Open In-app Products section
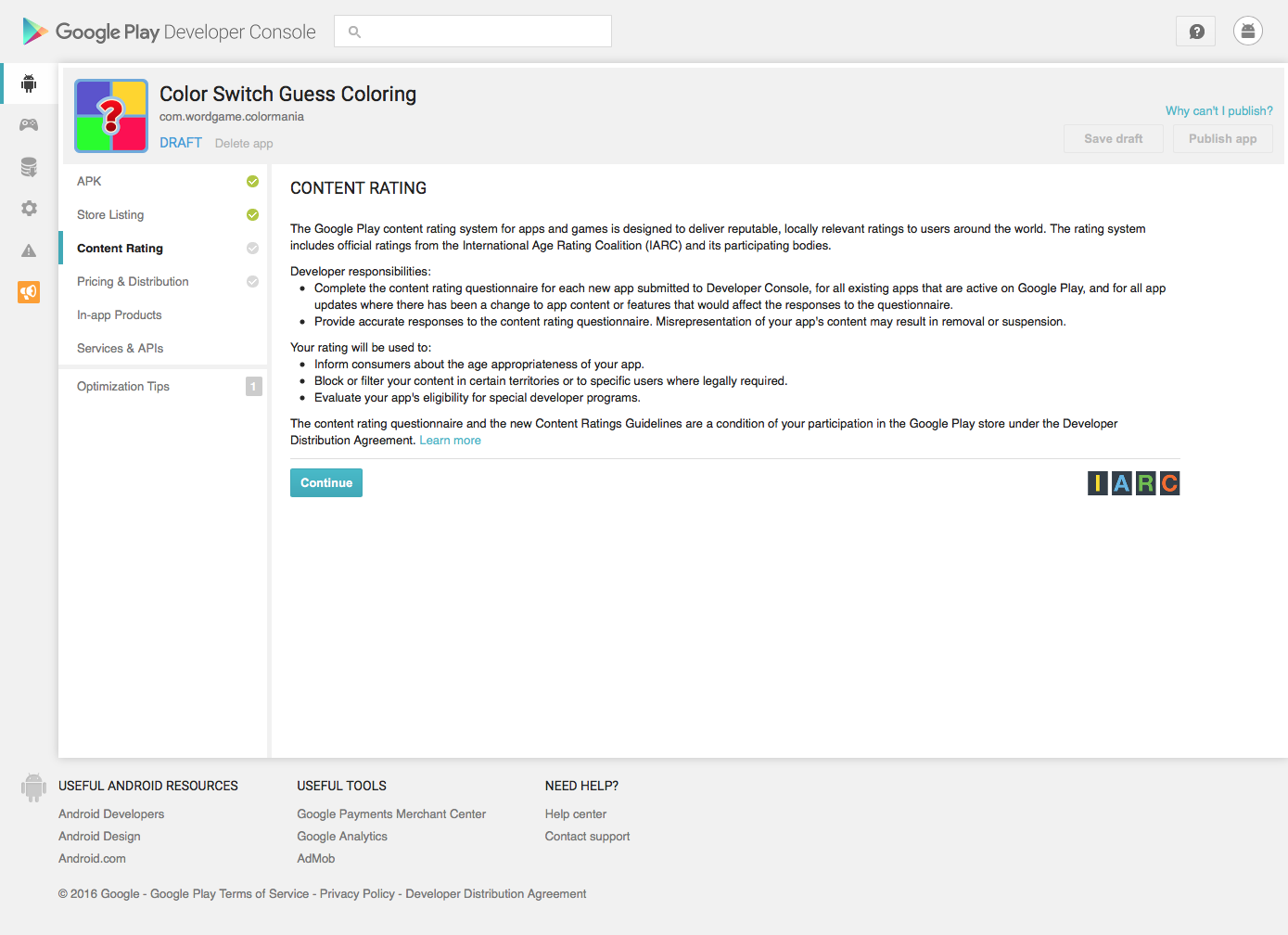 click(163, 315)
